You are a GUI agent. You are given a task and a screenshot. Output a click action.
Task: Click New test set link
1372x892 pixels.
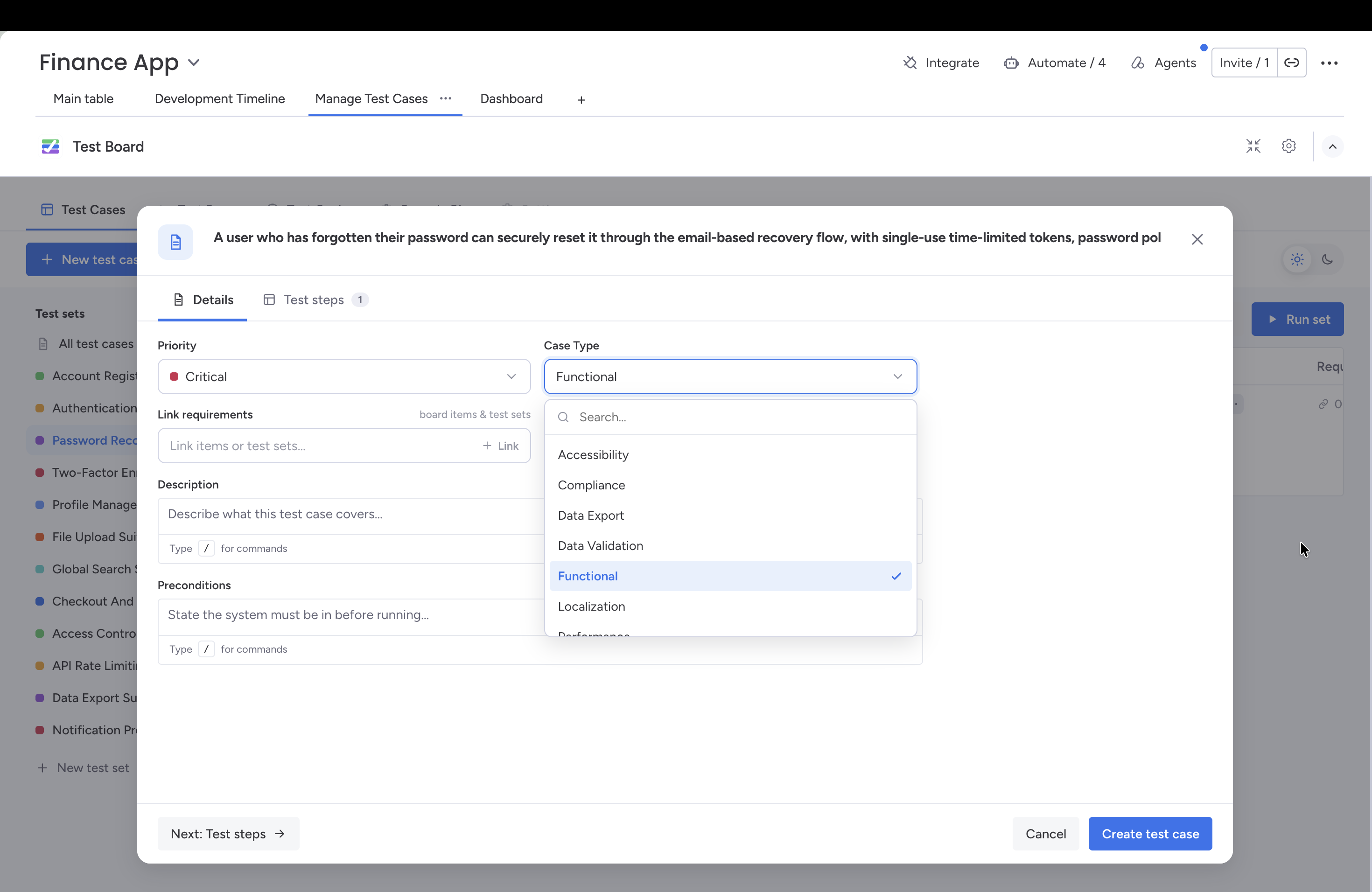[x=84, y=768]
